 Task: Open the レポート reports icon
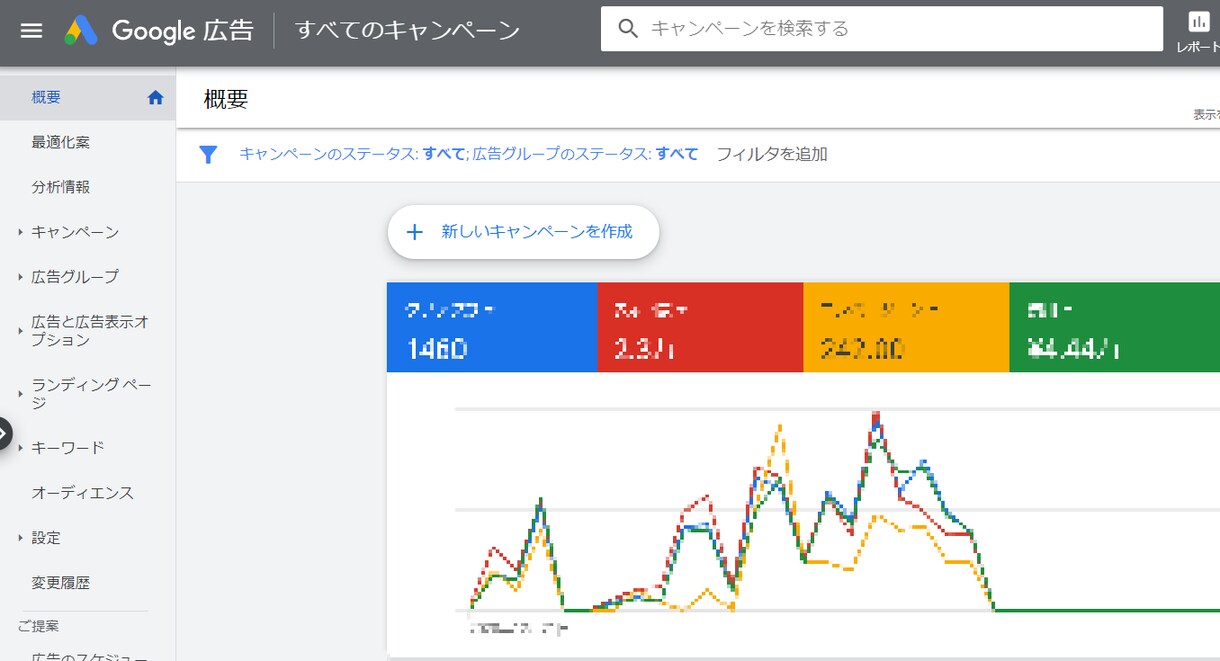(x=1198, y=30)
